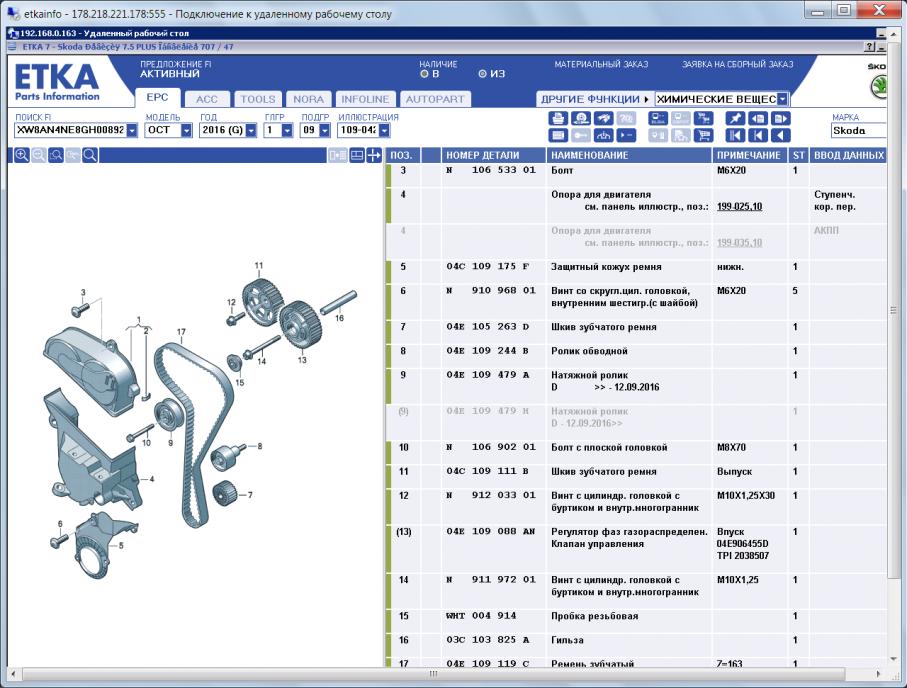Open the МОДЕЛЬ dropdown showing OCT
Image resolution: width=907 pixels, height=688 pixels.
pos(186,130)
